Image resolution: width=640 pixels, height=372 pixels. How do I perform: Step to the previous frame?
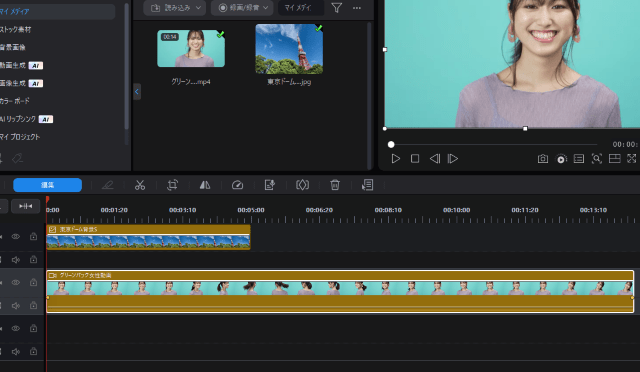435,159
